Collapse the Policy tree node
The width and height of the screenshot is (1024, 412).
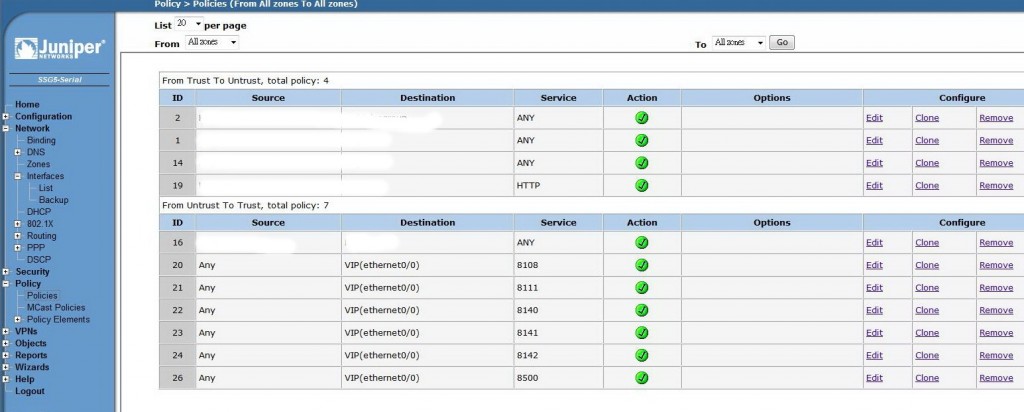5,284
